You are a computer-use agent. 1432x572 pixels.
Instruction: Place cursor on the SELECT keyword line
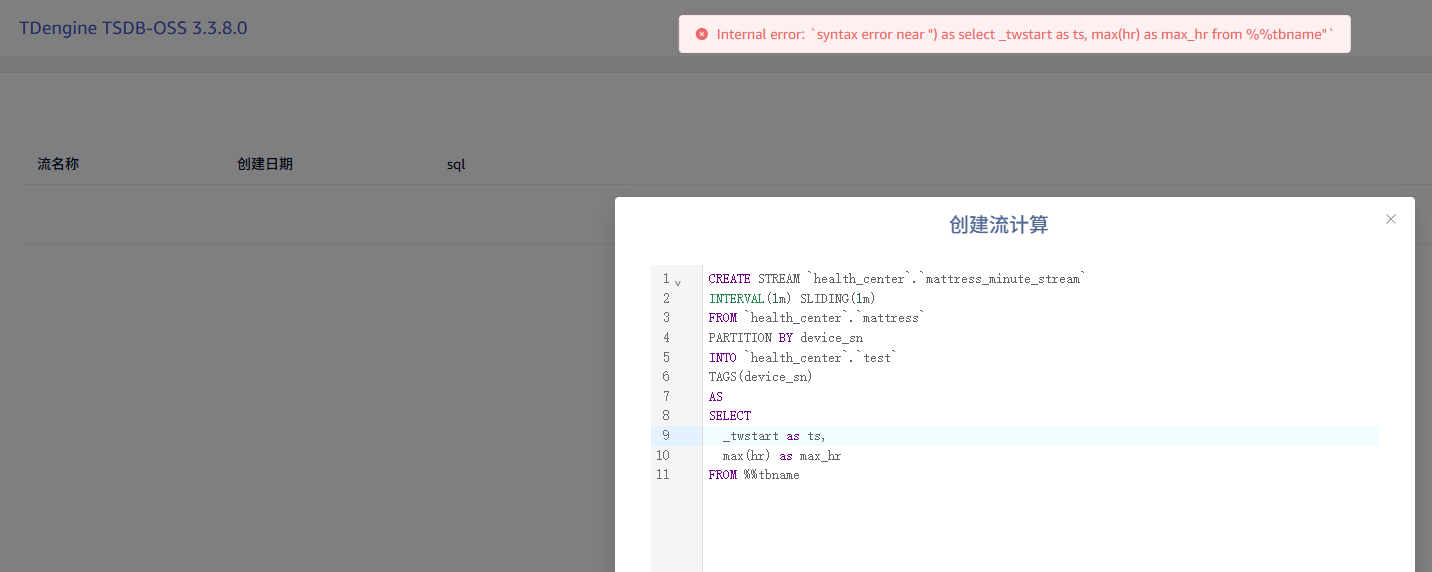(730, 415)
